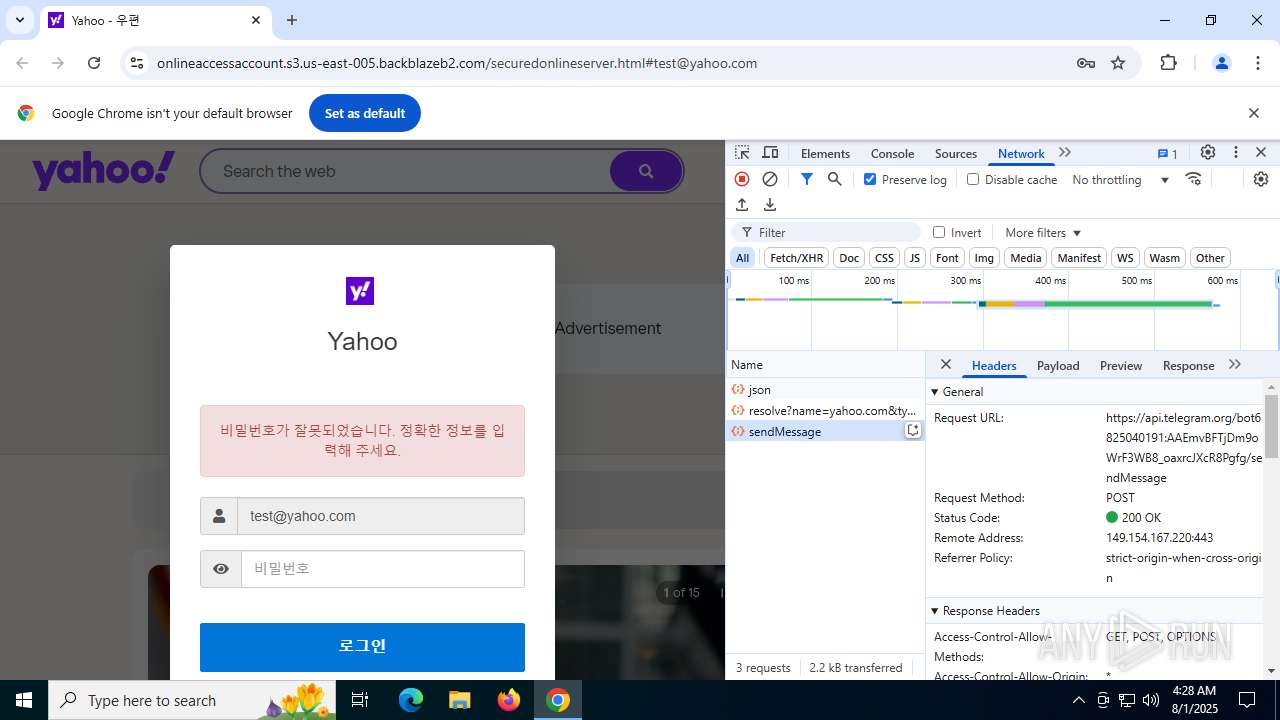Image resolution: width=1280 pixels, height=720 pixels.
Task: Open Firefox from the taskbar
Action: coord(509,700)
